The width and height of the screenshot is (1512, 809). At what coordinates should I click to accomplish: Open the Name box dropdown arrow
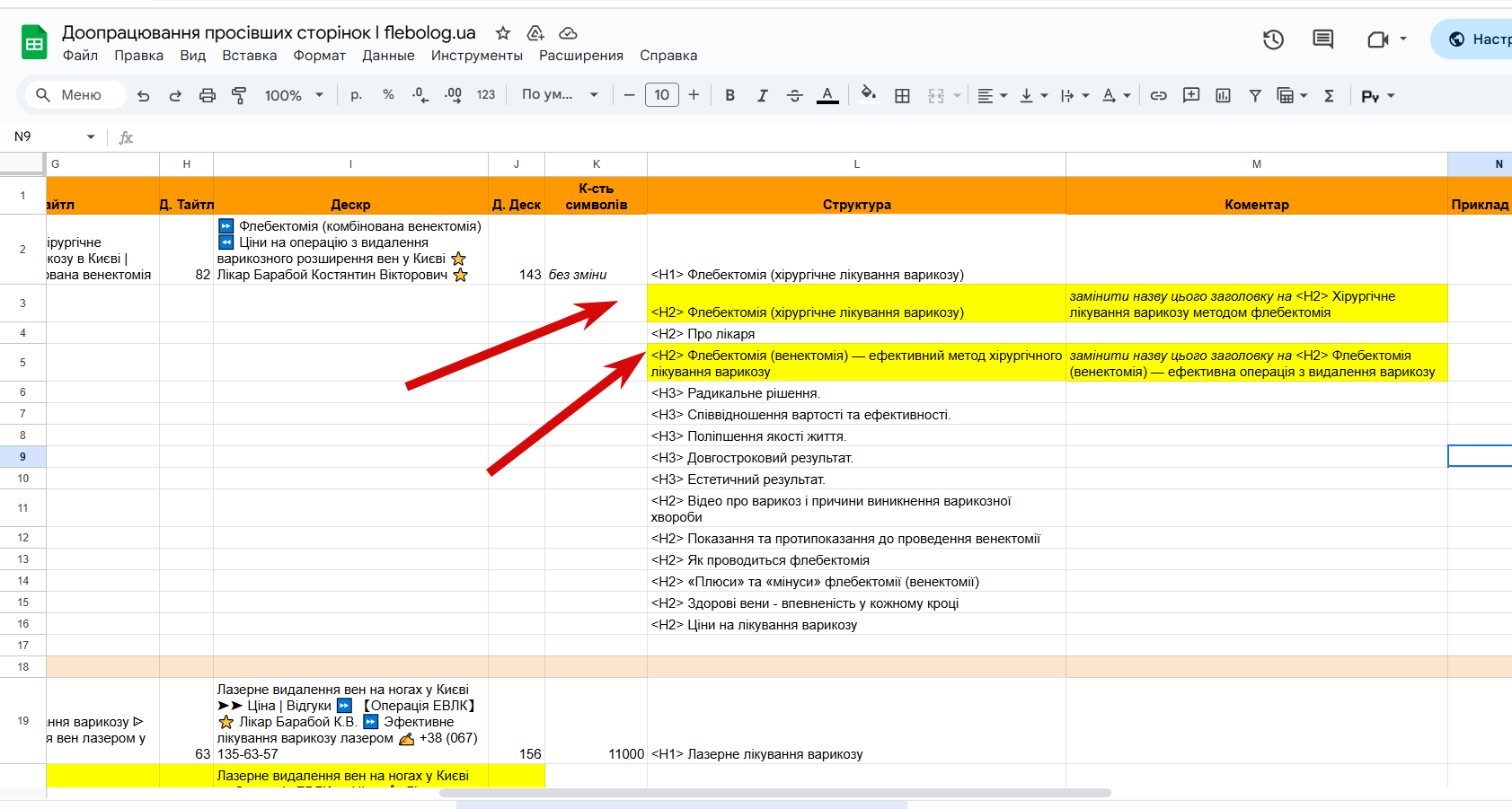91,136
